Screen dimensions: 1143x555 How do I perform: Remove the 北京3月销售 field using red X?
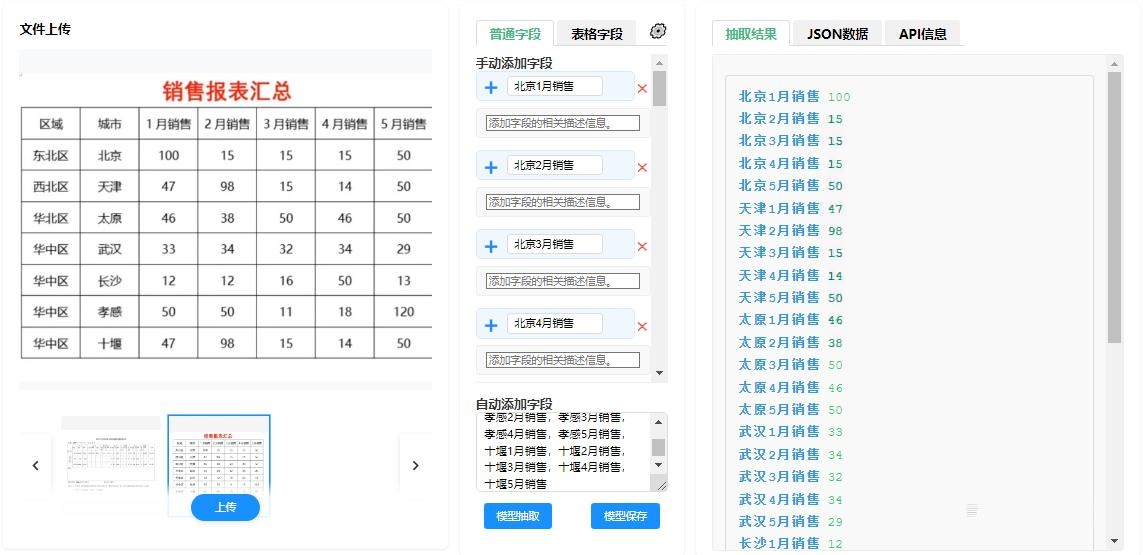(x=642, y=247)
